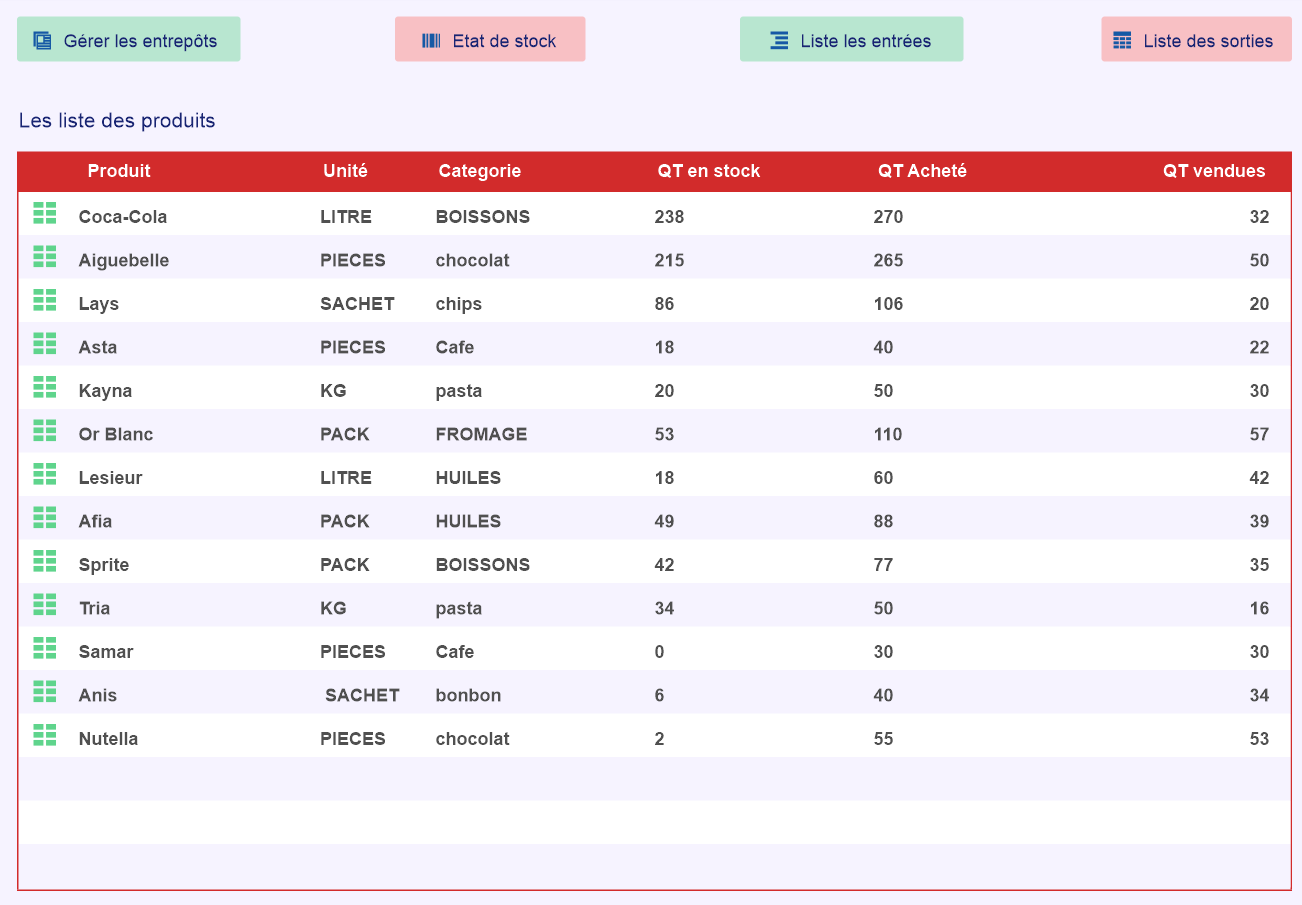Image resolution: width=1302 pixels, height=905 pixels.
Task: Select the Lays product name
Action: coord(99,304)
